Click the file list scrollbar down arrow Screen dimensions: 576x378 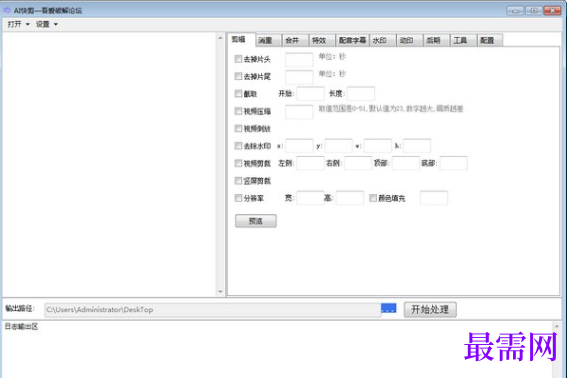point(220,292)
